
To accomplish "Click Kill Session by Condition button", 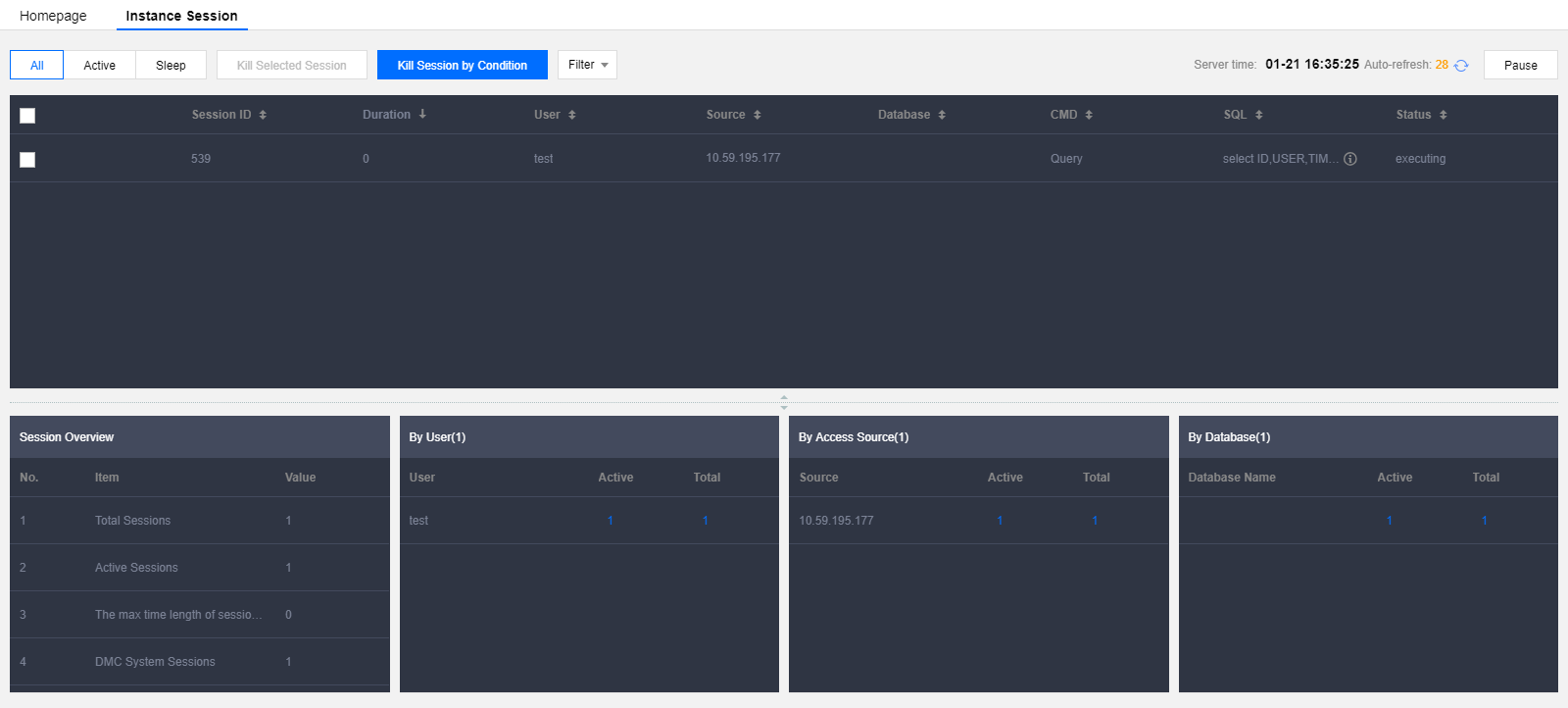I will click(462, 66).
